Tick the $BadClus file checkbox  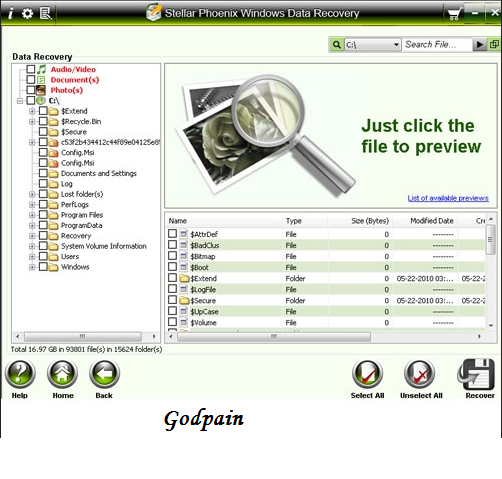[172, 245]
